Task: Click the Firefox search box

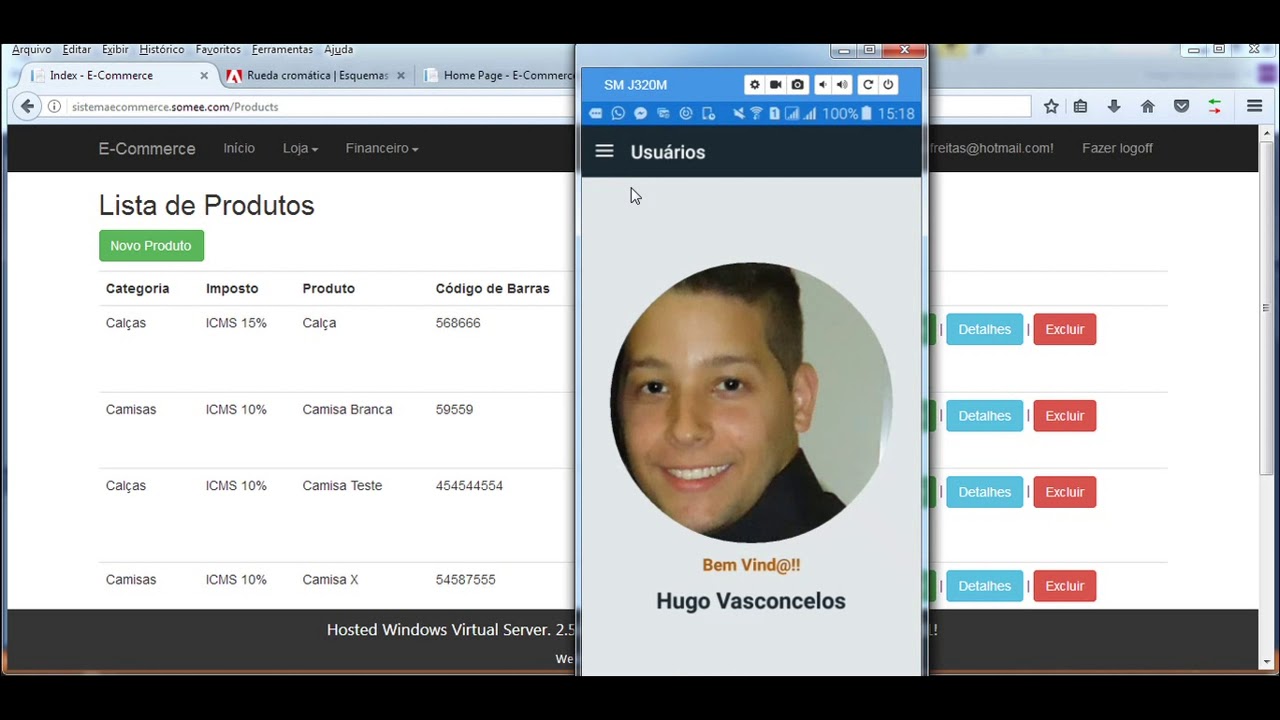Action: (979, 106)
